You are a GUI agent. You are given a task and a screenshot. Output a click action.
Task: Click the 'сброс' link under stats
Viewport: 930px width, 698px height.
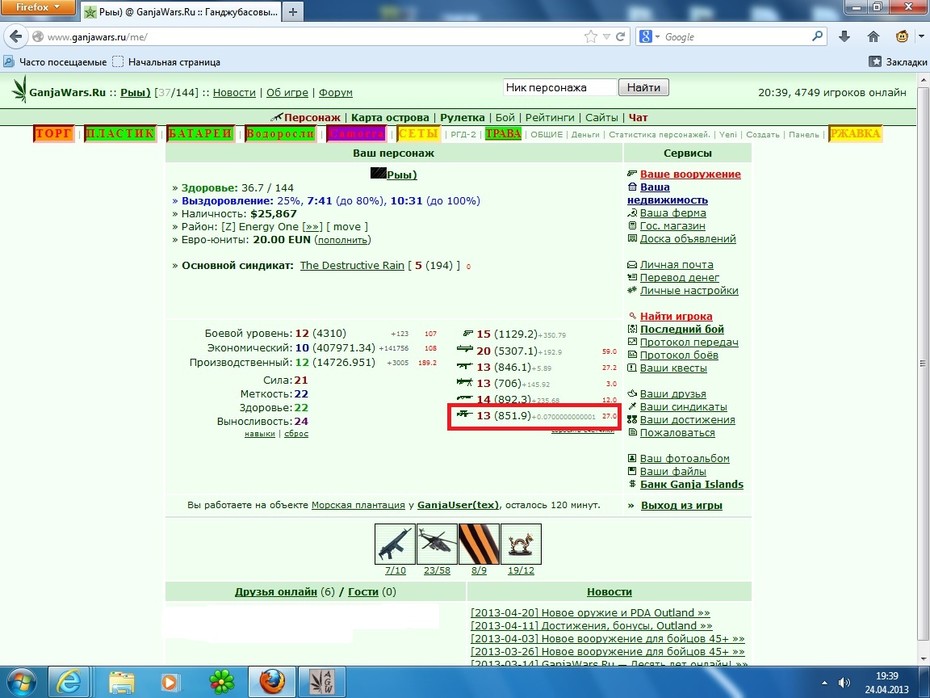(x=296, y=434)
